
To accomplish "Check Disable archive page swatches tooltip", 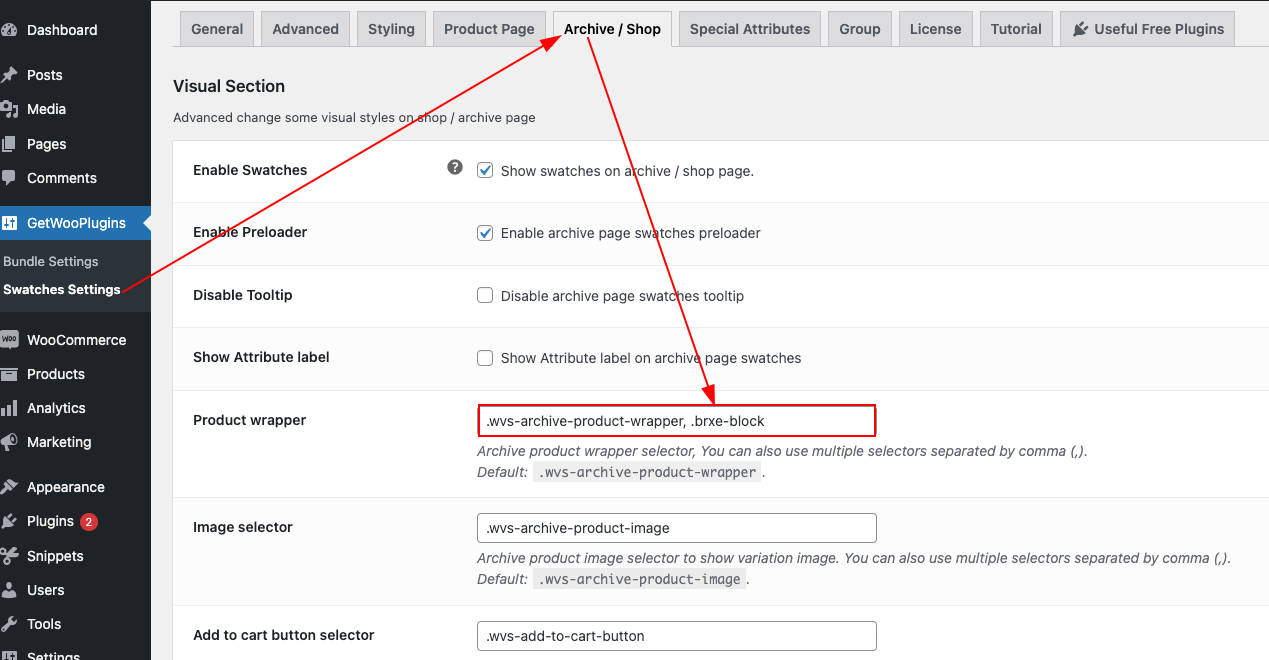I will pos(485,295).
